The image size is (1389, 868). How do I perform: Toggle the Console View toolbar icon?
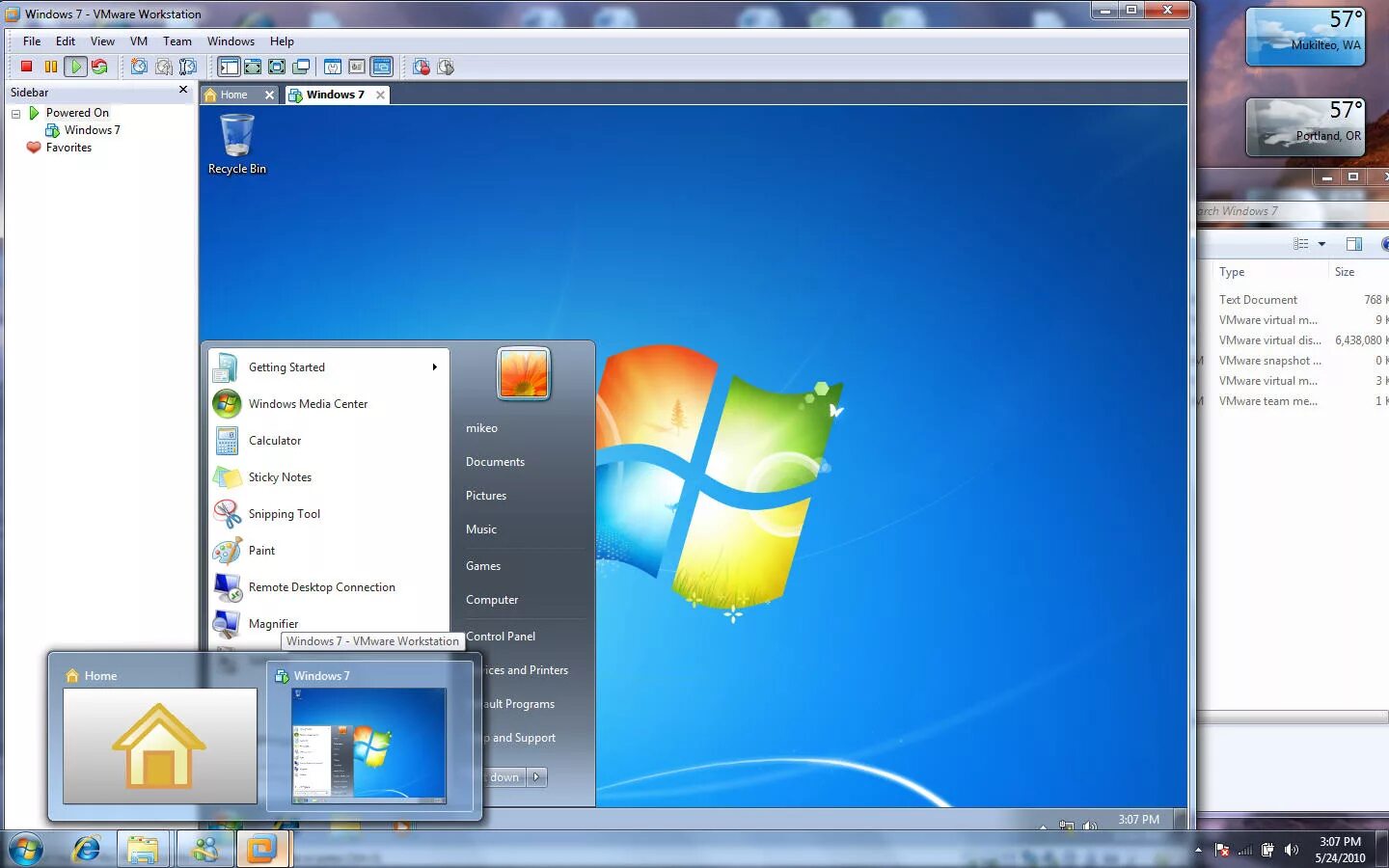tap(382, 67)
